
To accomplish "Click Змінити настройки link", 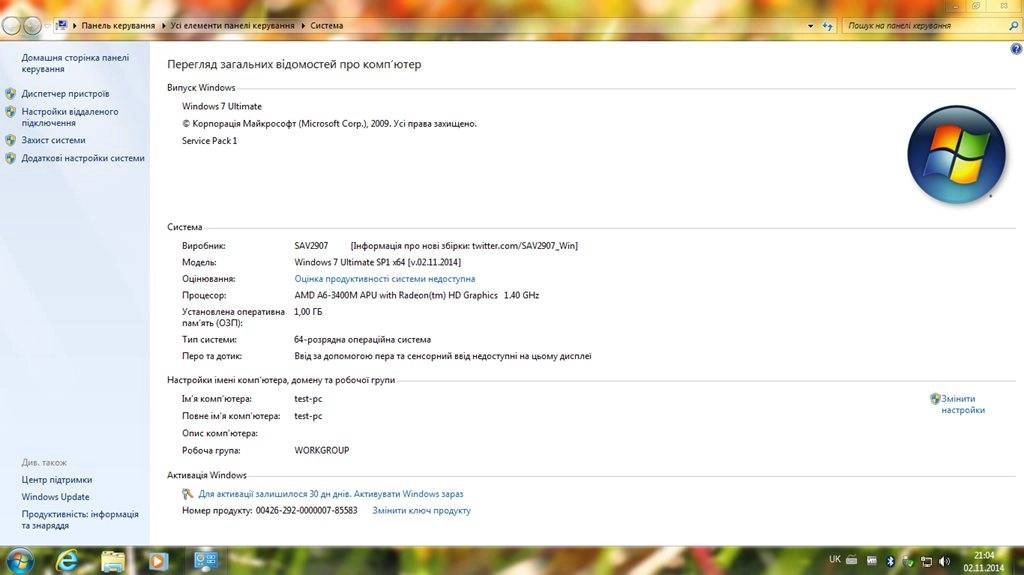I will [x=963, y=404].
